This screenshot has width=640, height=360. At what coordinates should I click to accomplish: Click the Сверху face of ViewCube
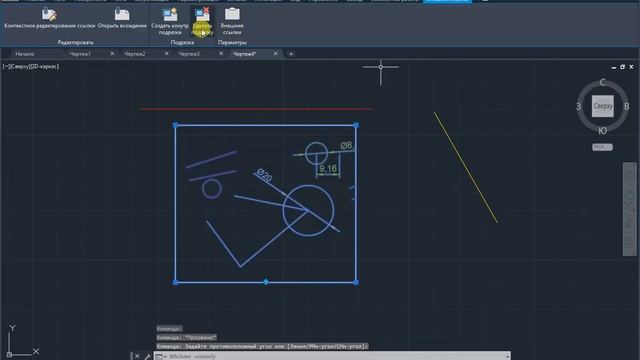(x=603, y=106)
